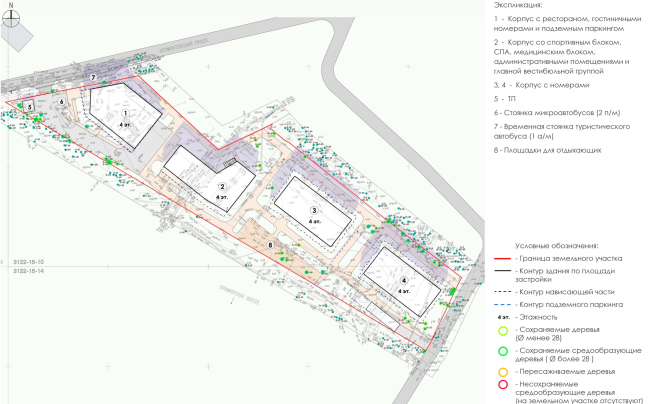
Task: Select circled marker 5 for the ТП
Action: pos(30,107)
